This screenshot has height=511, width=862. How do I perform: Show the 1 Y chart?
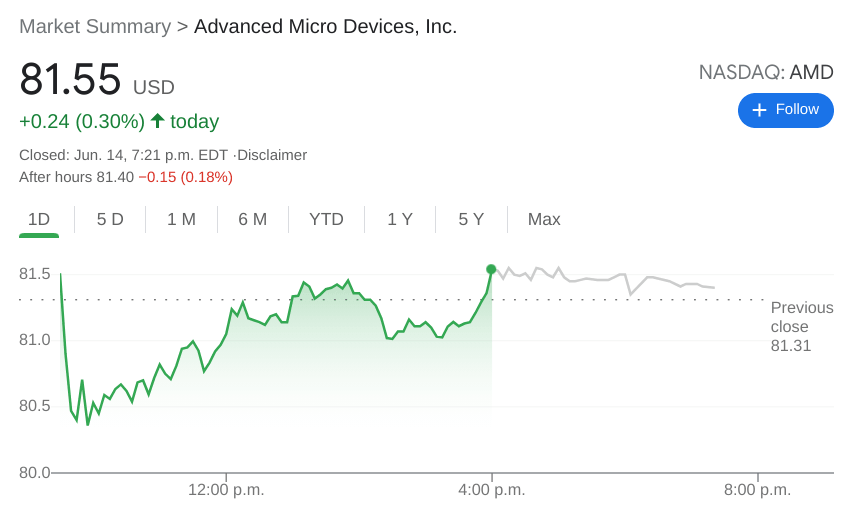(x=400, y=219)
